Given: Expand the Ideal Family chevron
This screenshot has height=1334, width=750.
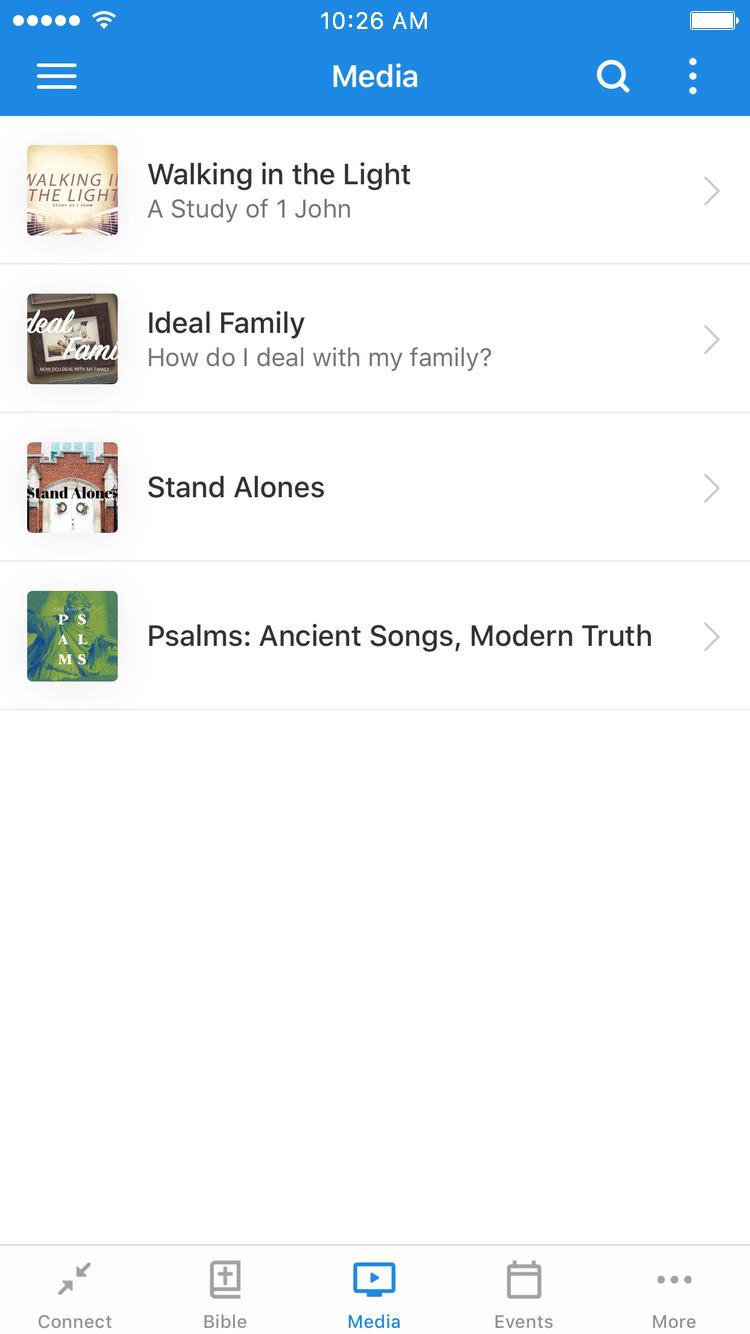Looking at the screenshot, I should click(711, 340).
